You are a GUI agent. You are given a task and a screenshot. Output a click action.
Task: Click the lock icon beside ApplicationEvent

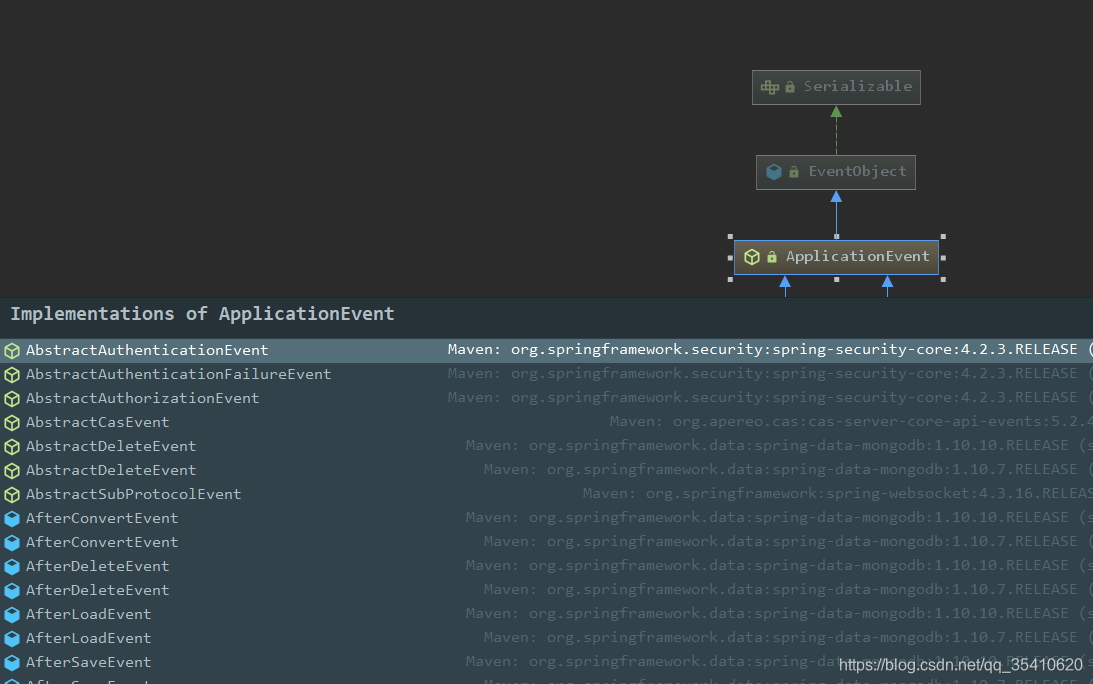click(x=772, y=257)
